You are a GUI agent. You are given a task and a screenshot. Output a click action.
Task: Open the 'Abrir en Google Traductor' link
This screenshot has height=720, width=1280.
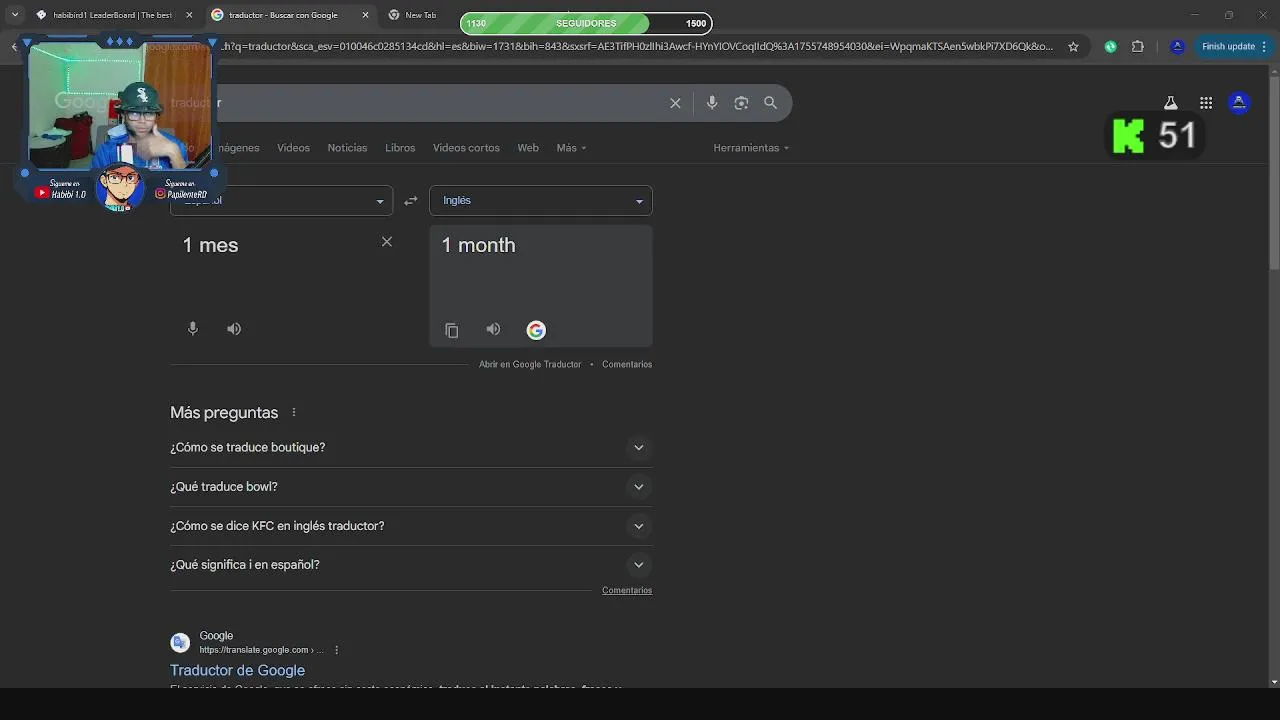coord(530,364)
